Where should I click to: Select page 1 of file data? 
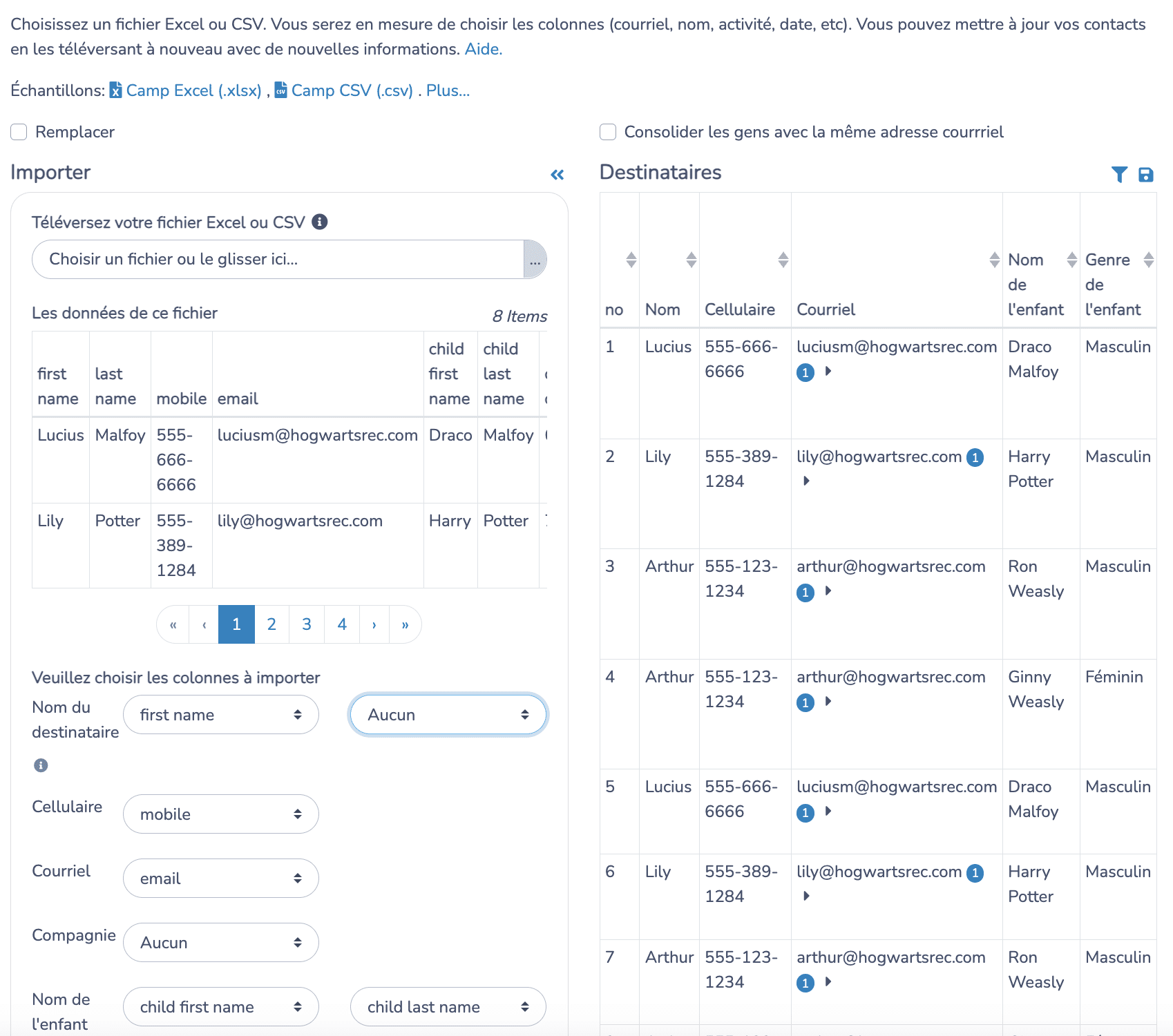(236, 624)
